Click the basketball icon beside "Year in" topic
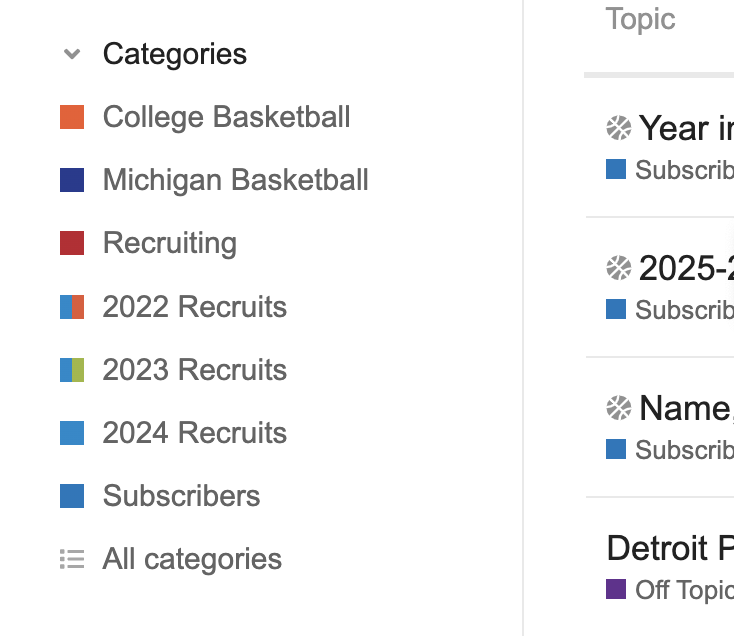Viewport: 734px width, 636px height. (619, 128)
